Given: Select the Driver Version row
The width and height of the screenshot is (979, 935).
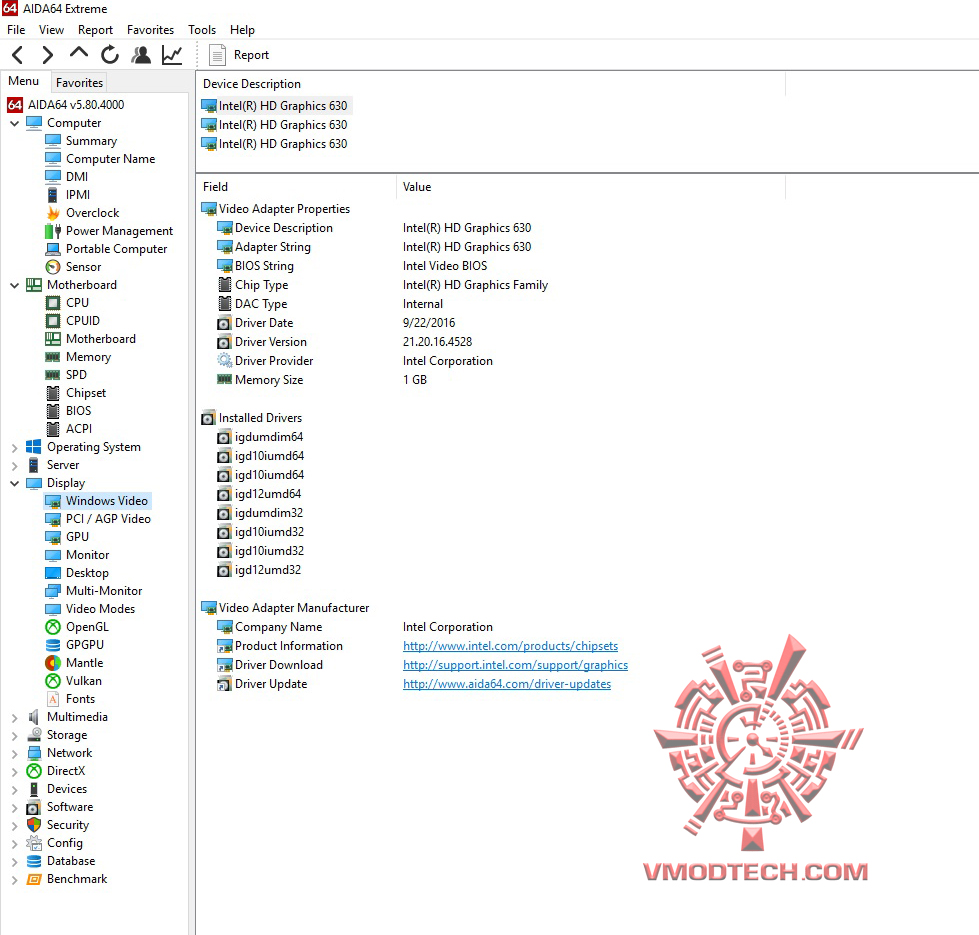Looking at the screenshot, I should click(x=345, y=343).
